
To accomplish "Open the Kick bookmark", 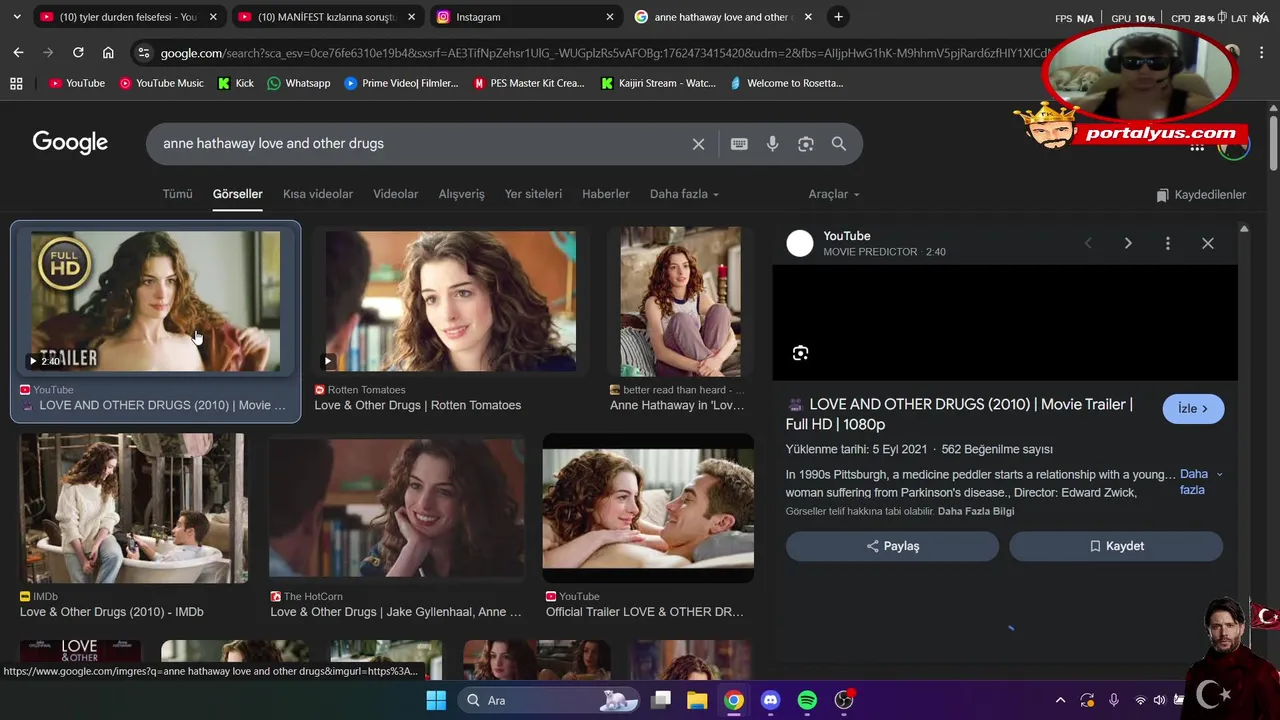I will (x=236, y=83).
